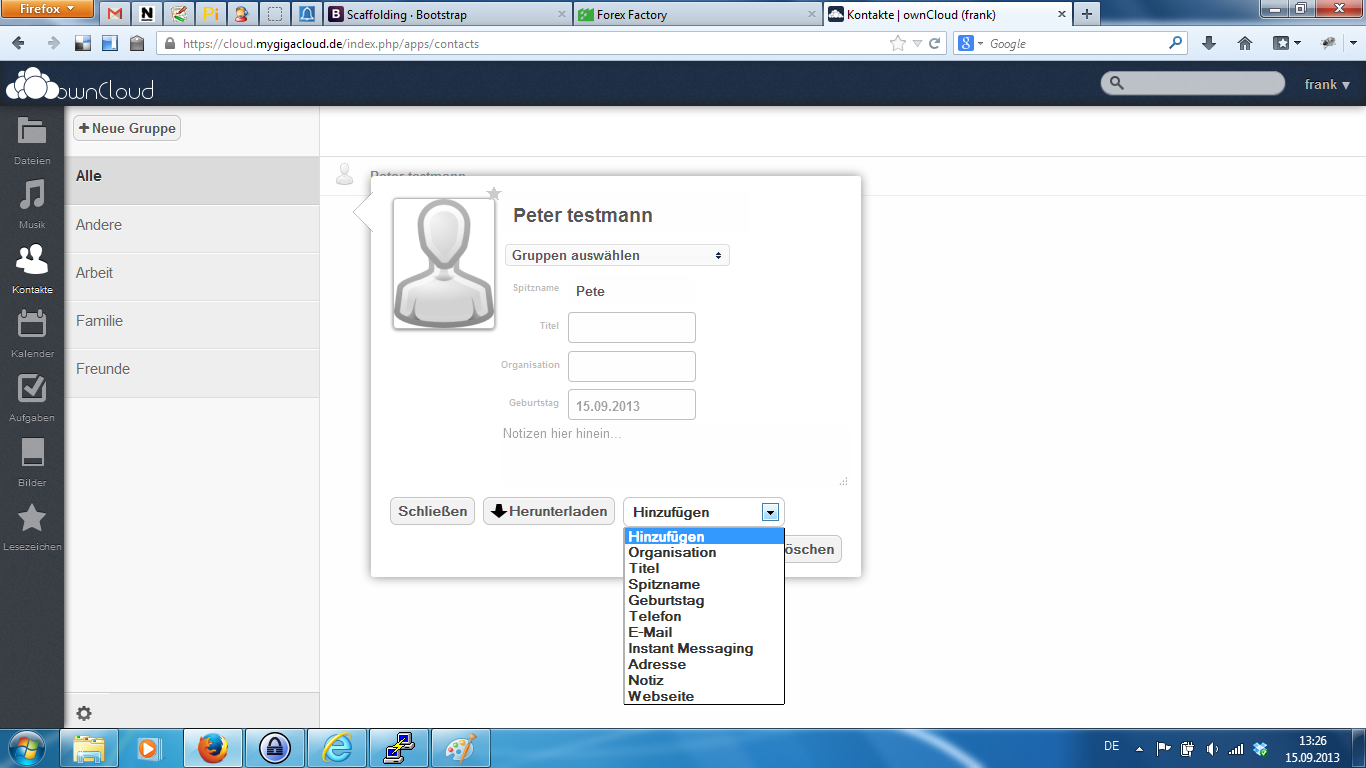Image resolution: width=1366 pixels, height=768 pixels.
Task: Choose Instant Messaging option
Action: [704, 648]
